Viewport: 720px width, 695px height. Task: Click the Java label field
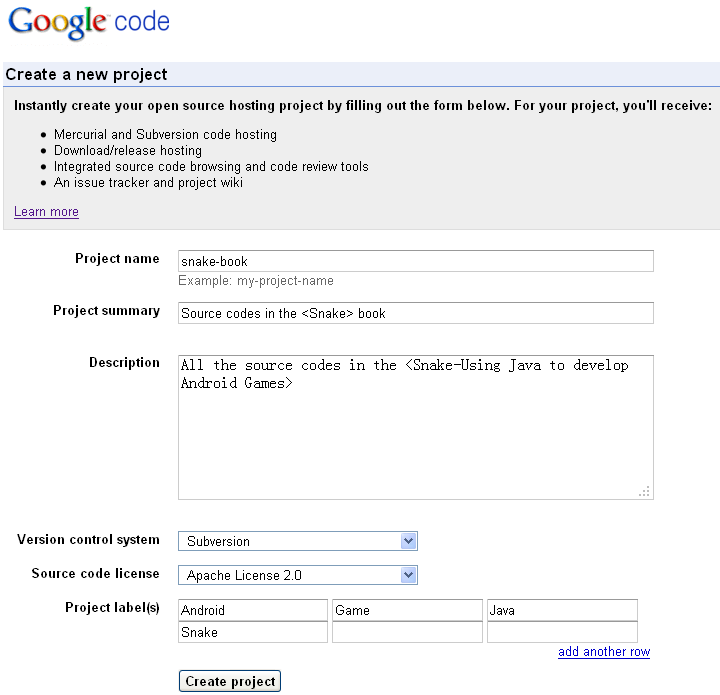pos(562,610)
